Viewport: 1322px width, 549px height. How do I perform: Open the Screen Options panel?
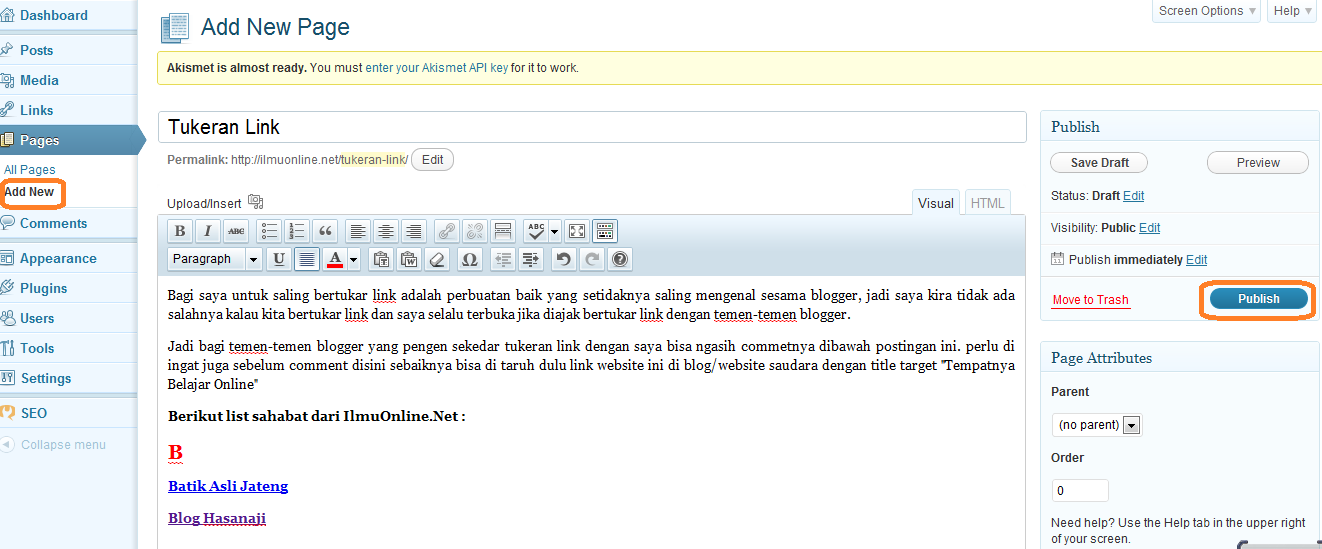pyautogui.click(x=1207, y=11)
